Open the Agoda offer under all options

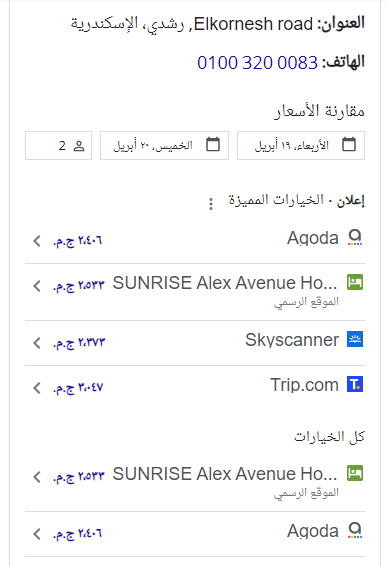pyautogui.click(x=195, y=534)
